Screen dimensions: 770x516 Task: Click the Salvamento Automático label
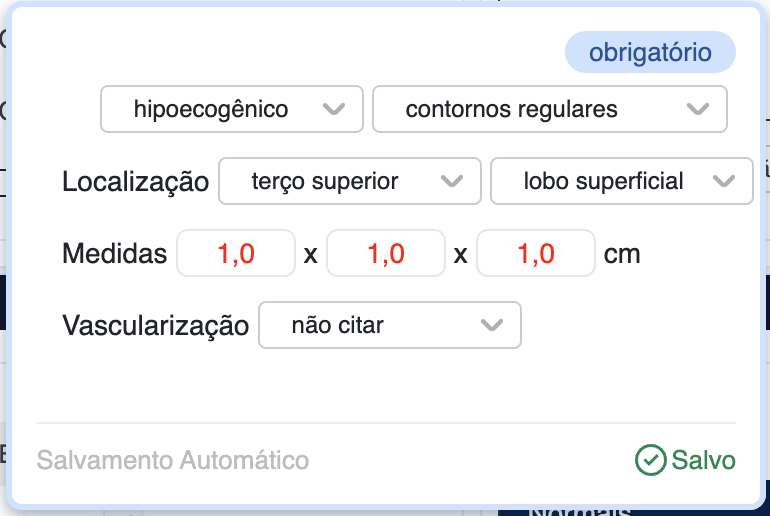(x=173, y=460)
